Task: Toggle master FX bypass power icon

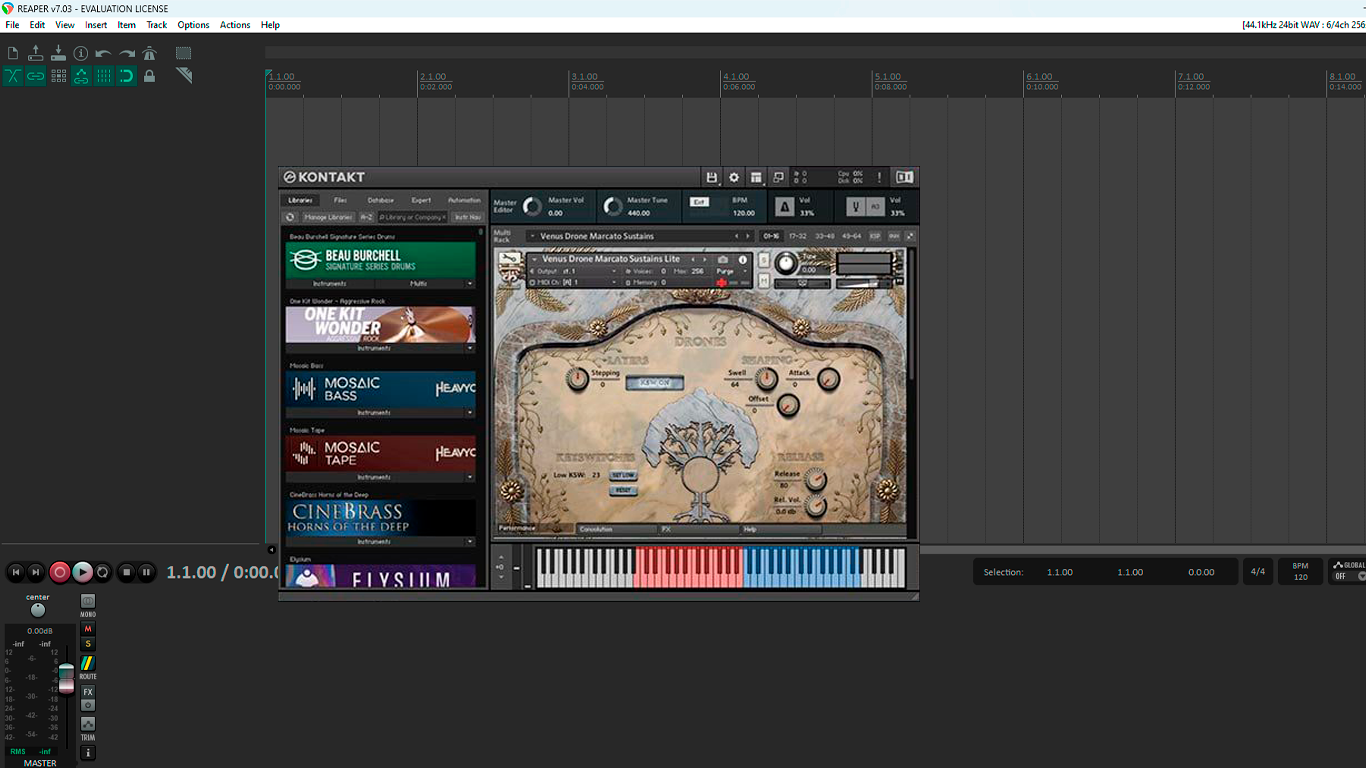Action: (88, 705)
